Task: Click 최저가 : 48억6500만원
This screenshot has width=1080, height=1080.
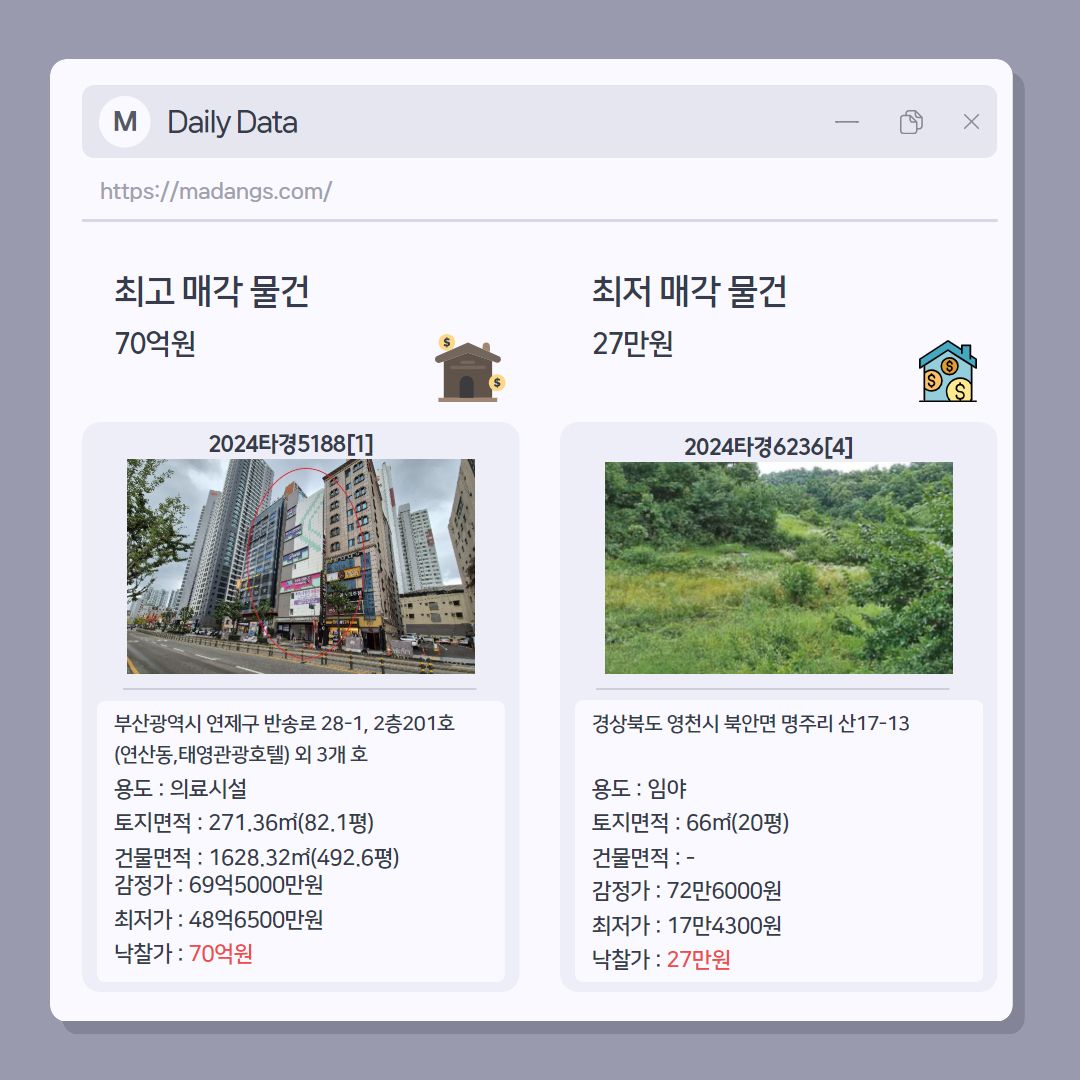Action: [219, 920]
